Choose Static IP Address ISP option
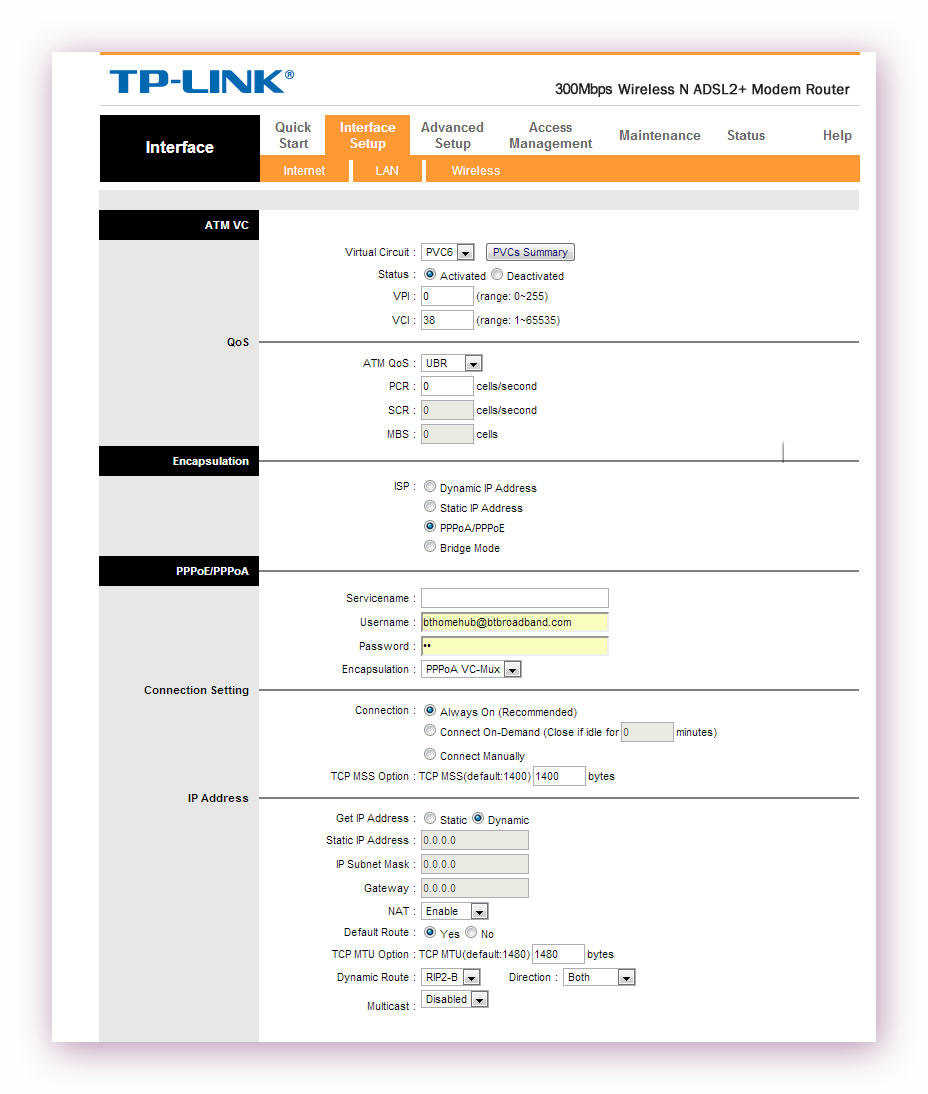The width and height of the screenshot is (928, 1094). (430, 507)
